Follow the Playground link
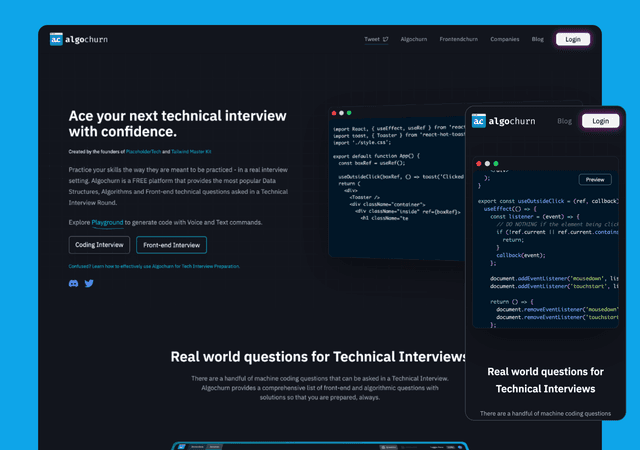Image resolution: width=640 pixels, height=450 pixels. pyautogui.click(x=108, y=222)
